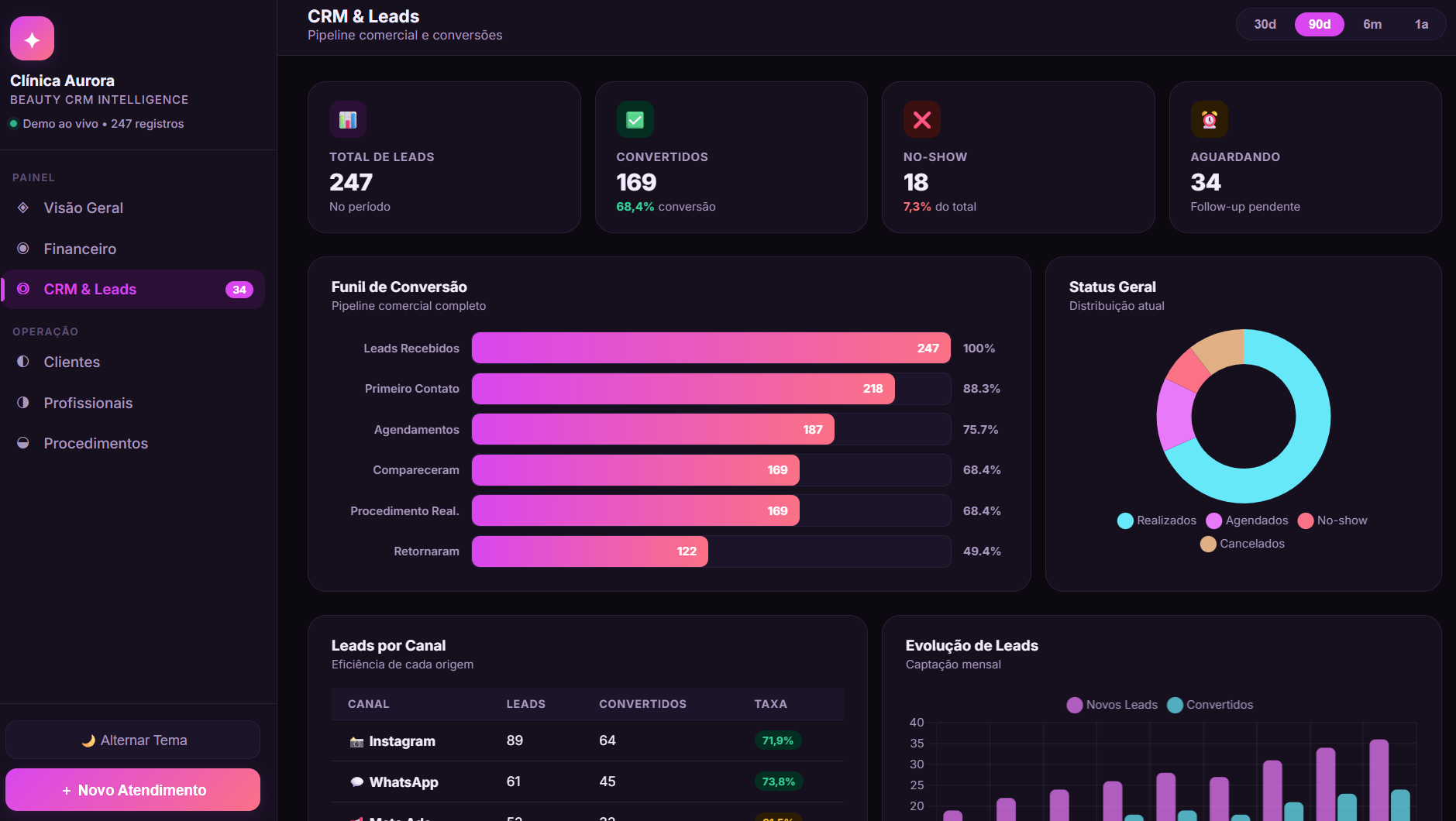This screenshot has width=1456, height=821.
Task: Click the moon icon on Alternar Tema
Action: pos(88,740)
